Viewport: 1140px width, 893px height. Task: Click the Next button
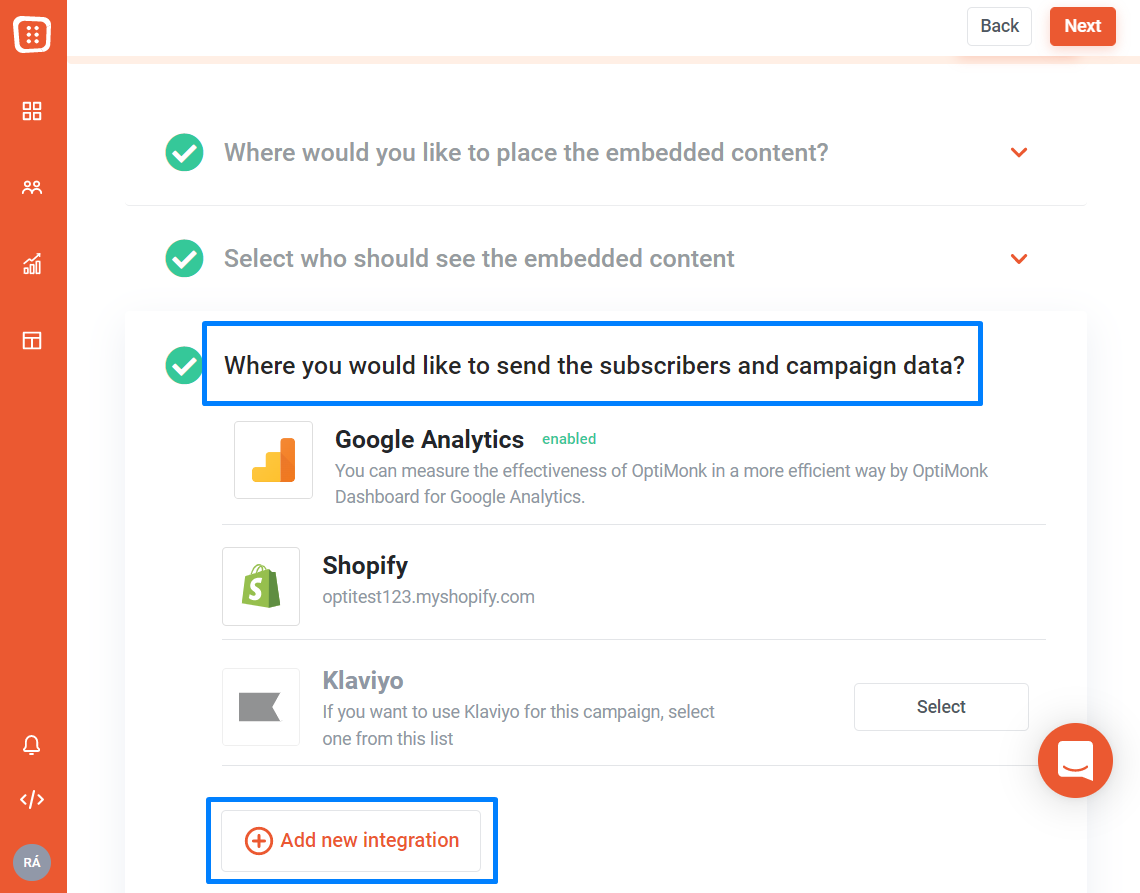coord(1083,26)
